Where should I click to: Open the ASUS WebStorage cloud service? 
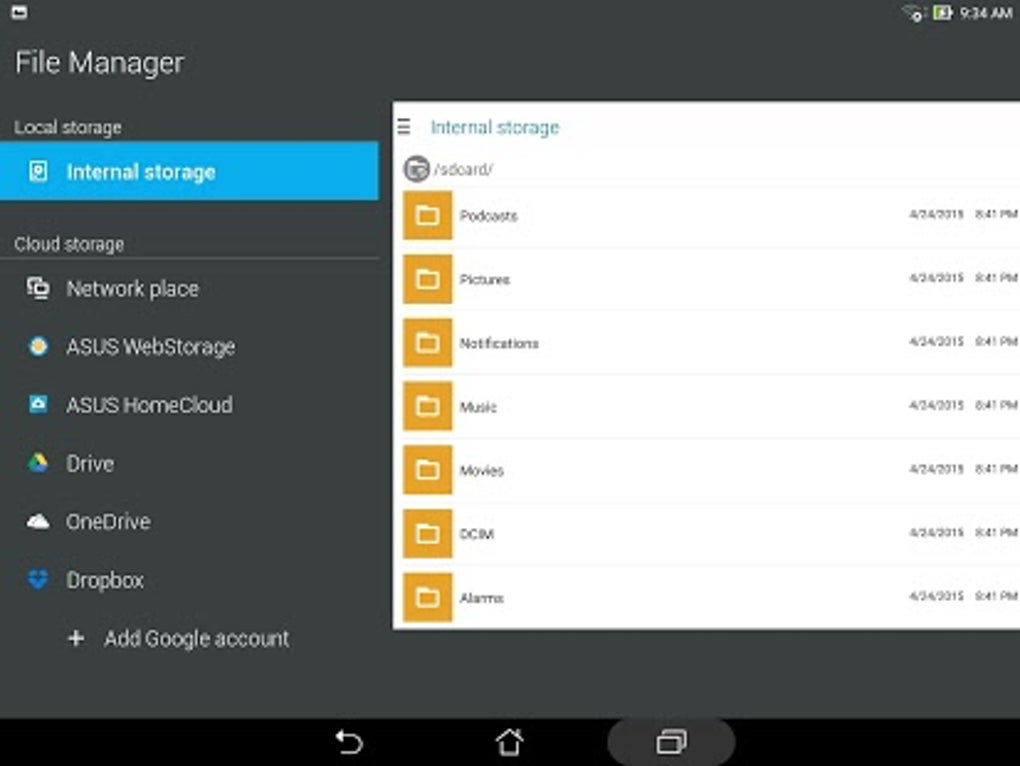150,347
